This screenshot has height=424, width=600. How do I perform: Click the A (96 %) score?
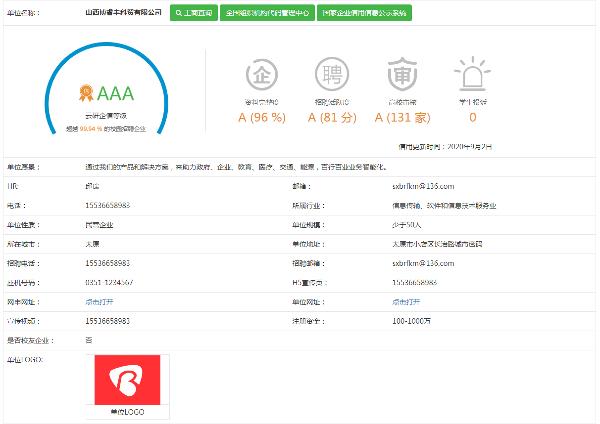click(261, 117)
